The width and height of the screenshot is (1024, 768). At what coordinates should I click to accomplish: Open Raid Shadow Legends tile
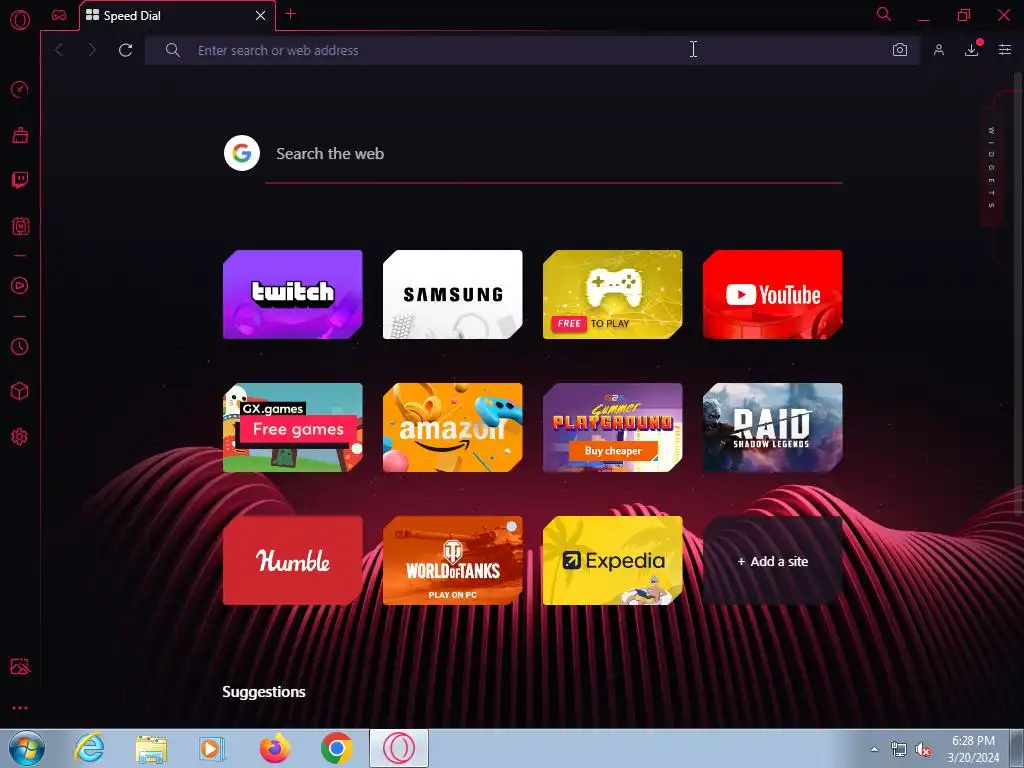(x=773, y=428)
